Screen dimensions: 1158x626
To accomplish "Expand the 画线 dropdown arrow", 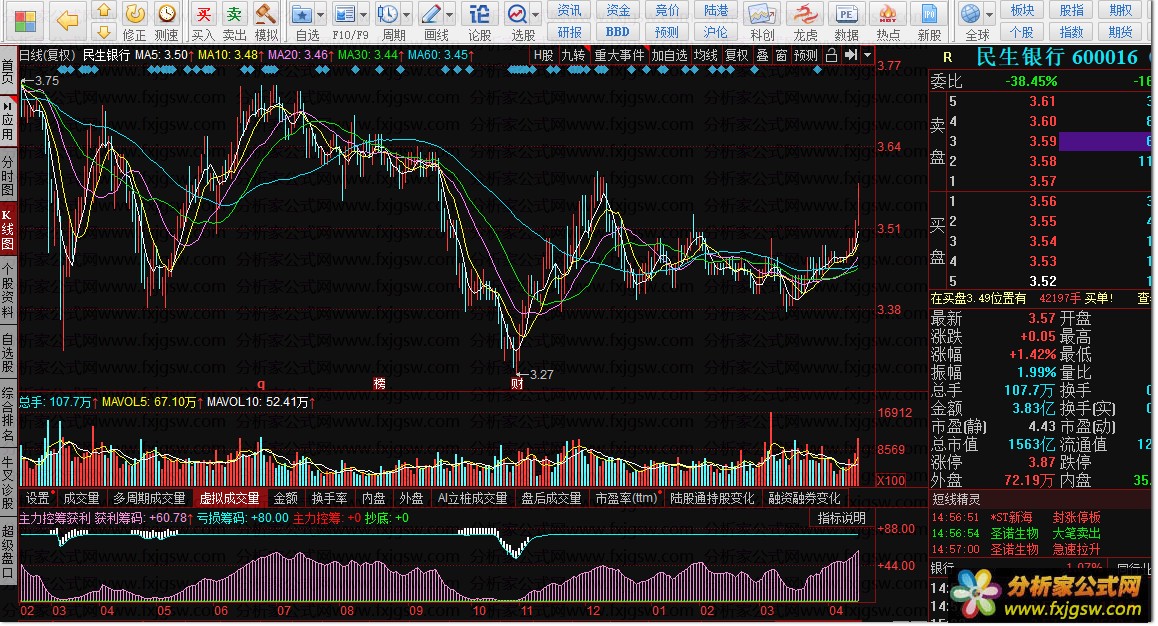I will 449,14.
